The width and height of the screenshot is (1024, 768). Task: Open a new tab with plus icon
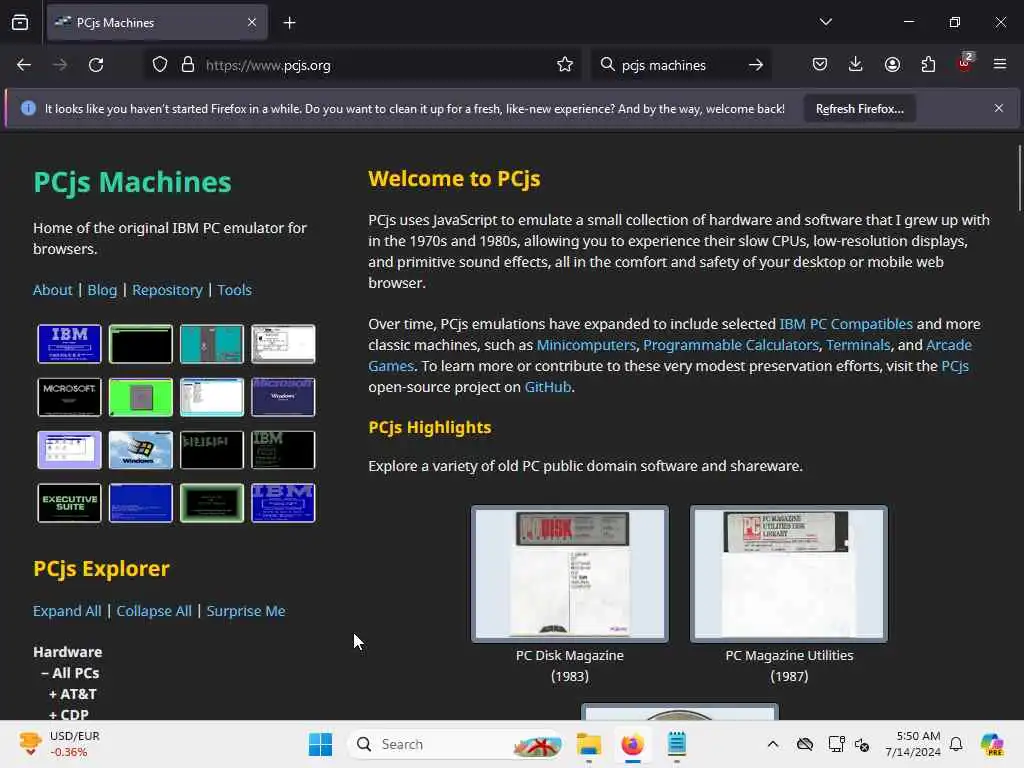(x=289, y=23)
